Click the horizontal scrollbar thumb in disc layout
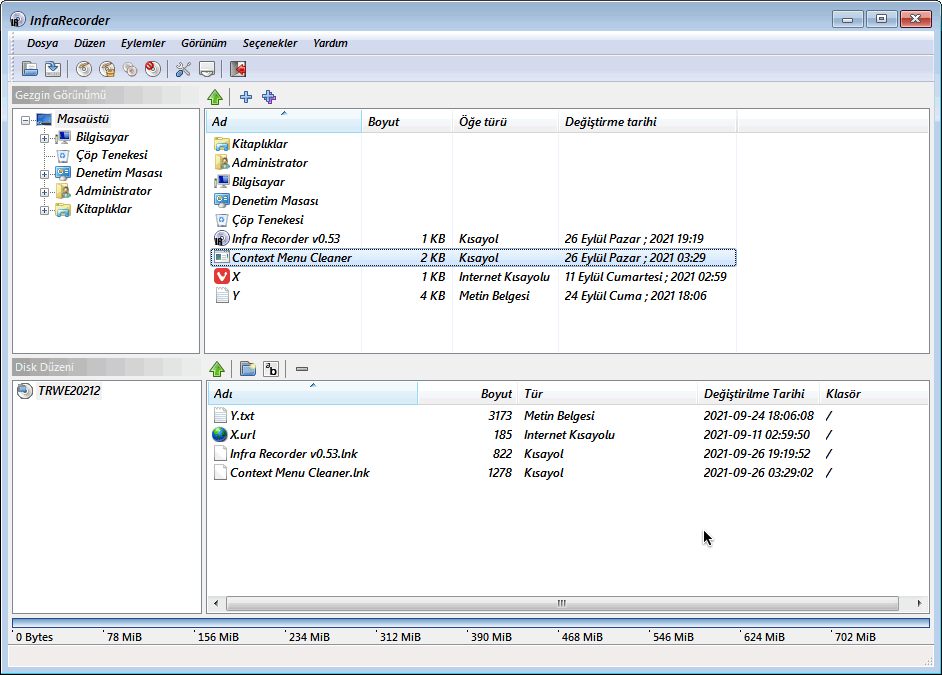Viewport: 942px width, 675px height. (x=562, y=604)
